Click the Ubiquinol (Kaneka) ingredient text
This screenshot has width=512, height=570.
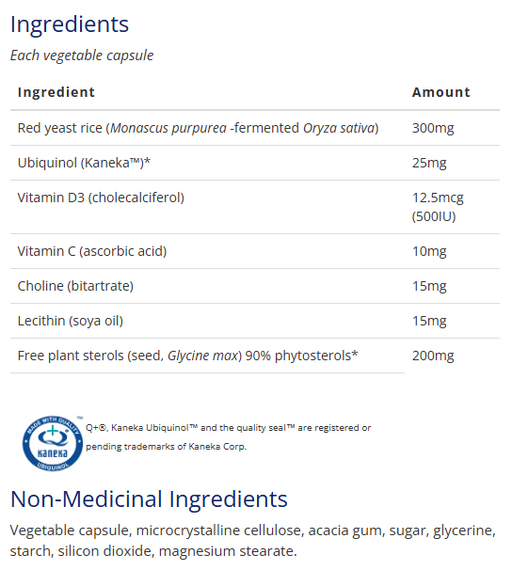click(x=84, y=163)
